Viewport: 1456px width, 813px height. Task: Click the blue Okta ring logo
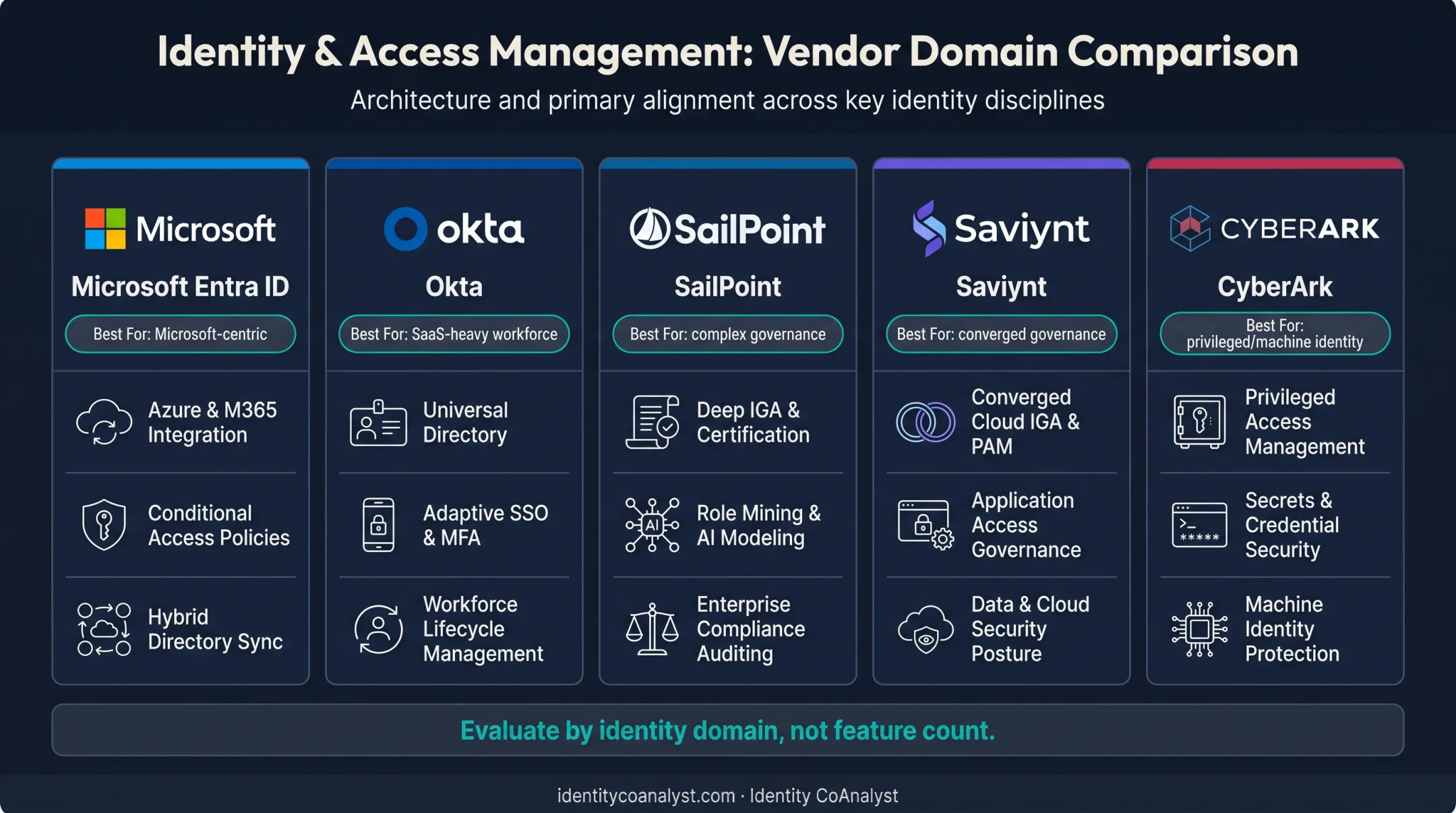406,229
